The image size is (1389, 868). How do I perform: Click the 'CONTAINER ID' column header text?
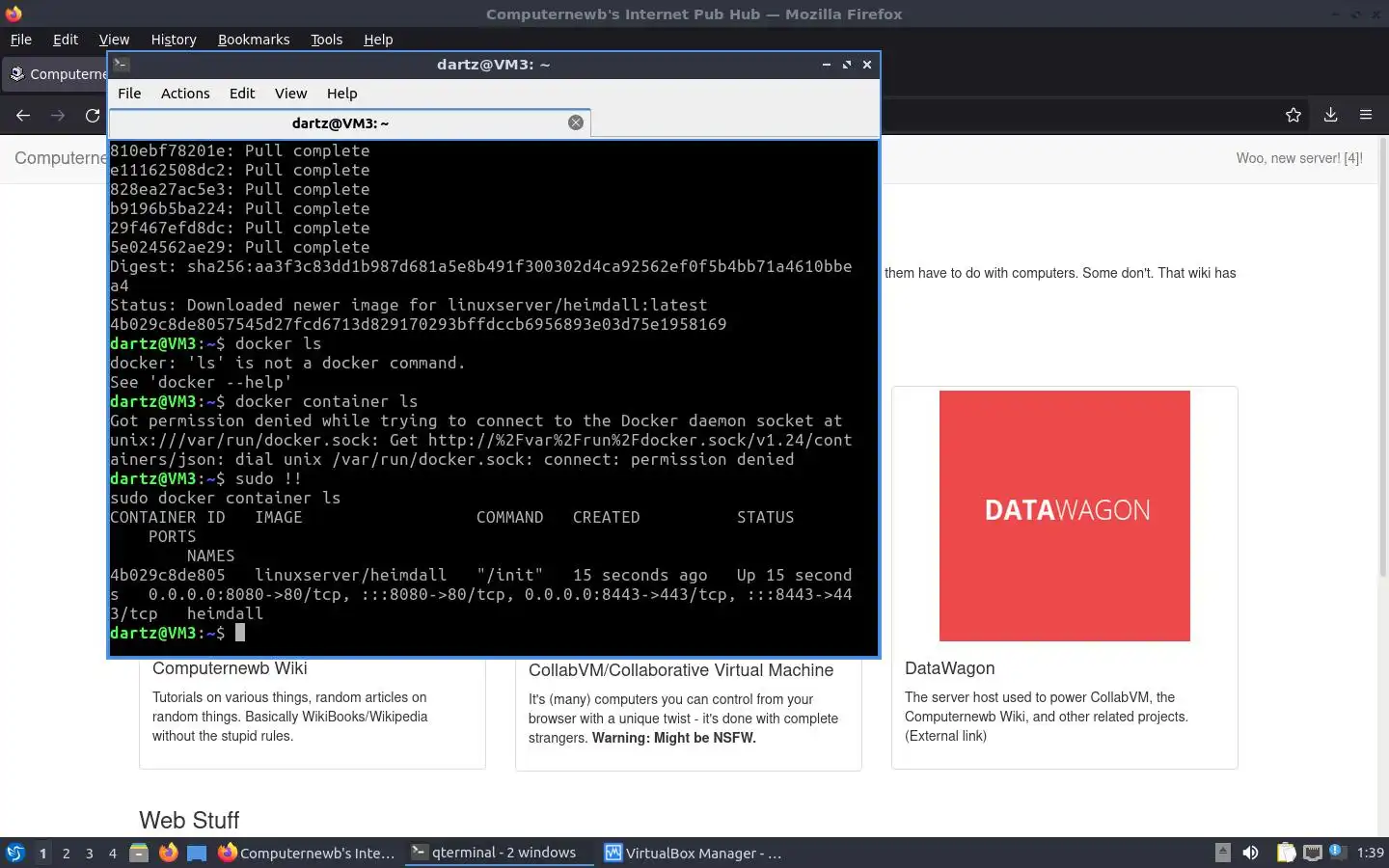168,517
